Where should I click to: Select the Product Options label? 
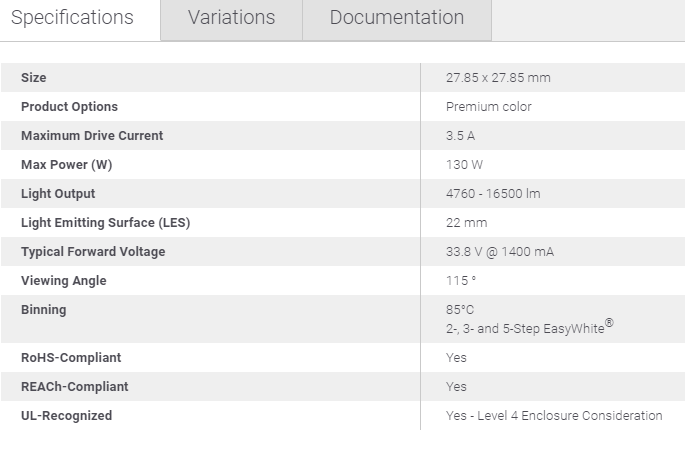(x=69, y=107)
